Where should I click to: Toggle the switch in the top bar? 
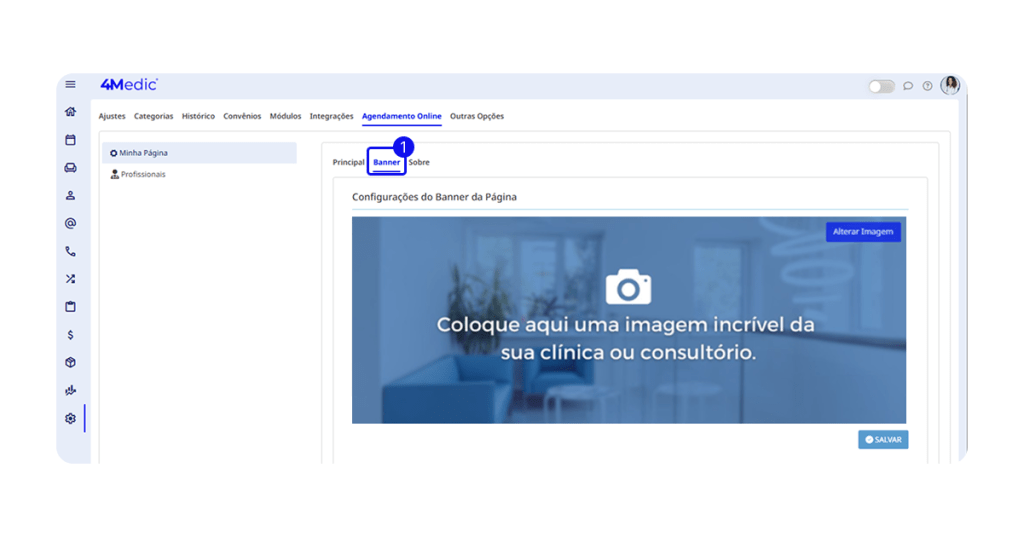tap(881, 86)
